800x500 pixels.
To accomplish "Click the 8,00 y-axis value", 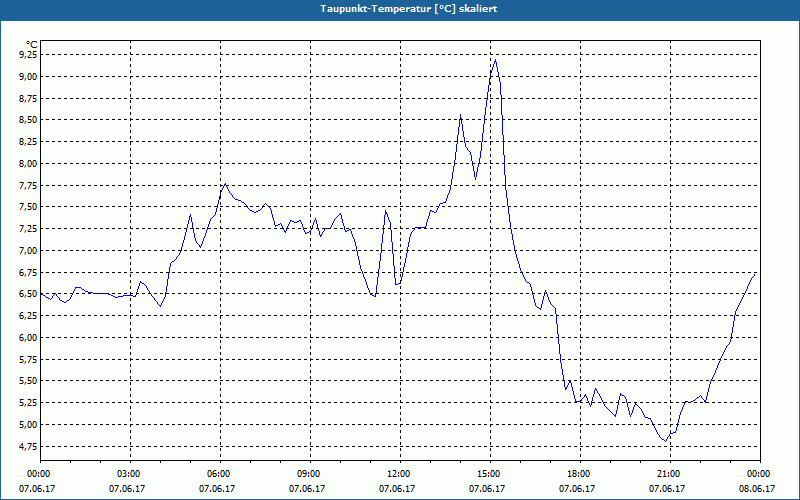I will (x=28, y=163).
